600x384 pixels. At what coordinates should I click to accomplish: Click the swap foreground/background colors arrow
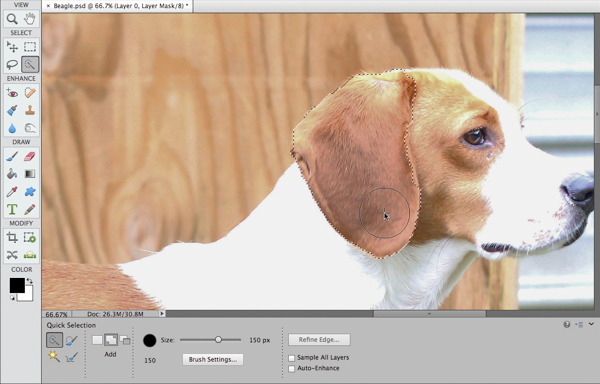pos(29,281)
